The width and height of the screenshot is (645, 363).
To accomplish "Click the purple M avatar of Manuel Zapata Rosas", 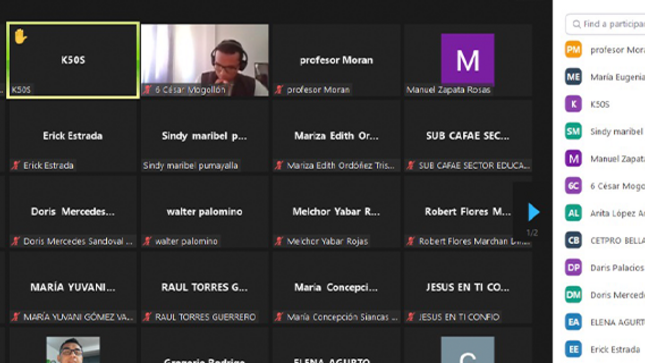I will [467, 60].
